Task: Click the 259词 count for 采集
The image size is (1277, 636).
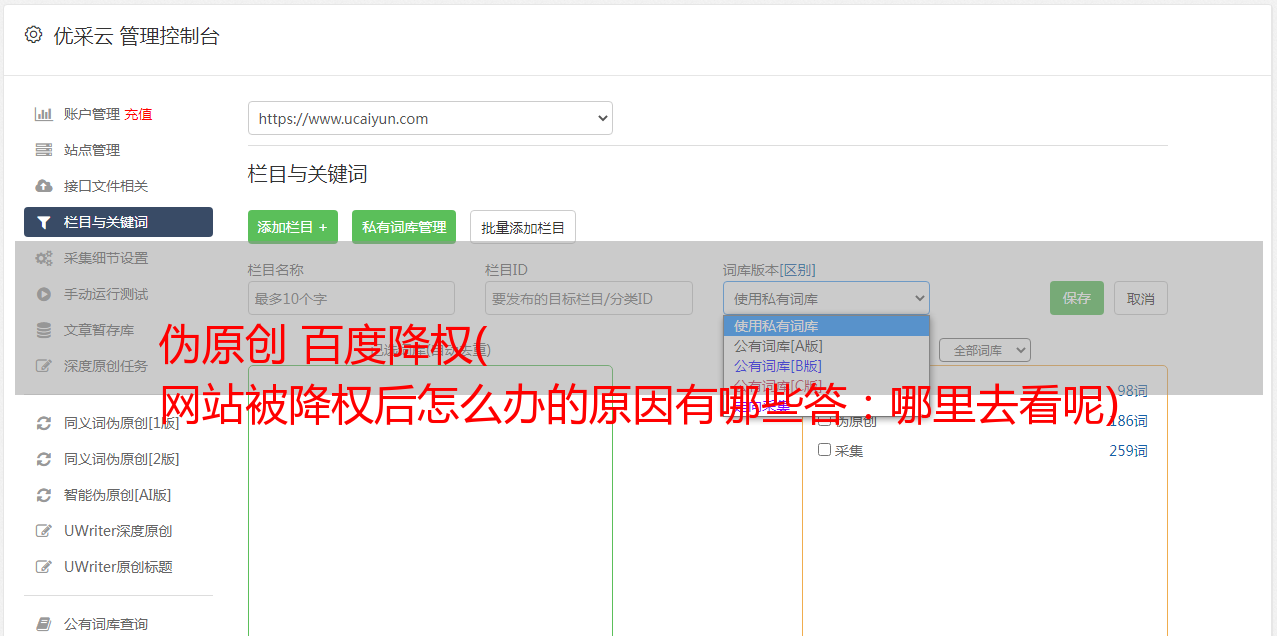Action: [x=1128, y=451]
